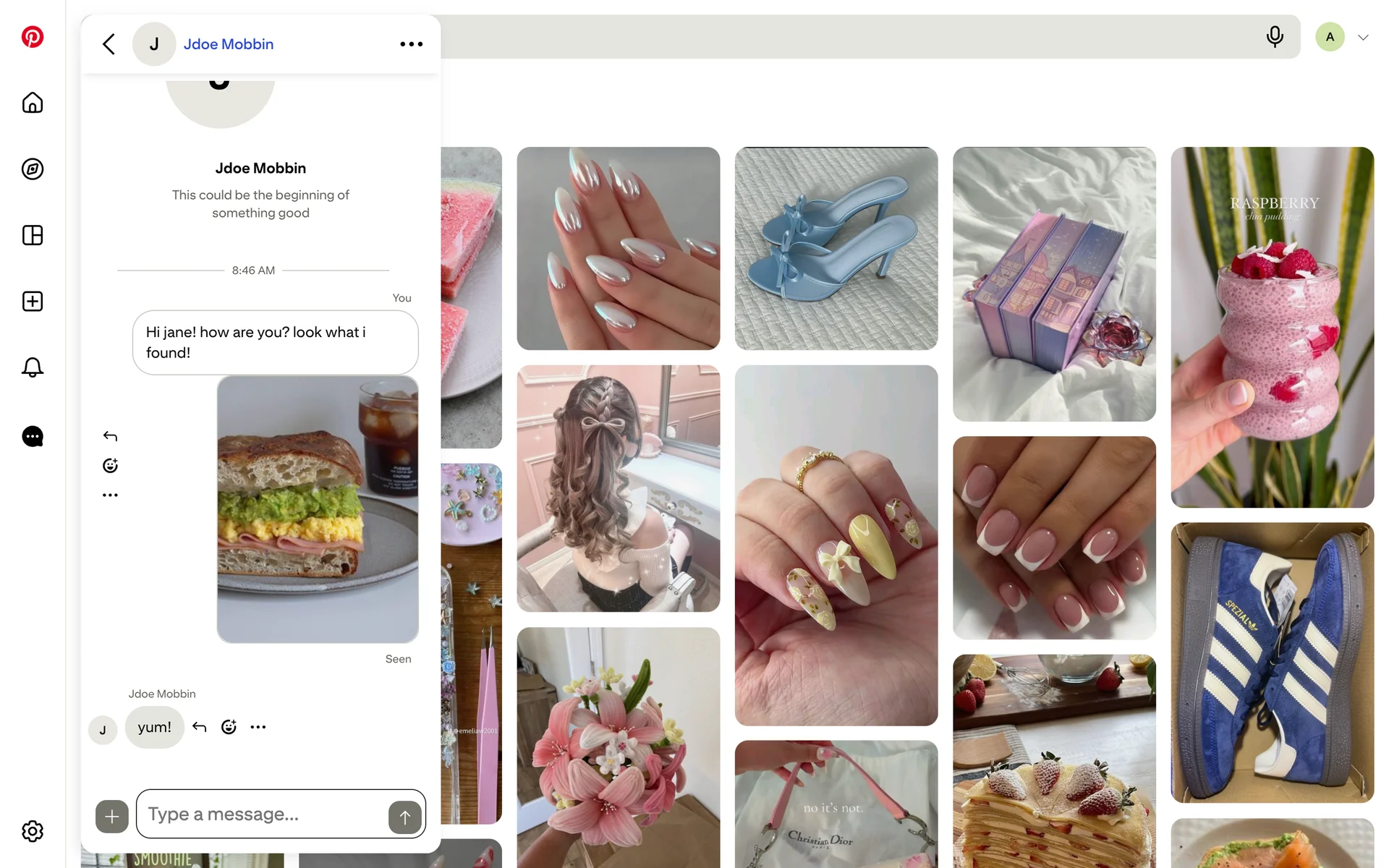This screenshot has width=1389, height=868.
Task: Open the Pinterest home logo
Action: click(x=33, y=37)
